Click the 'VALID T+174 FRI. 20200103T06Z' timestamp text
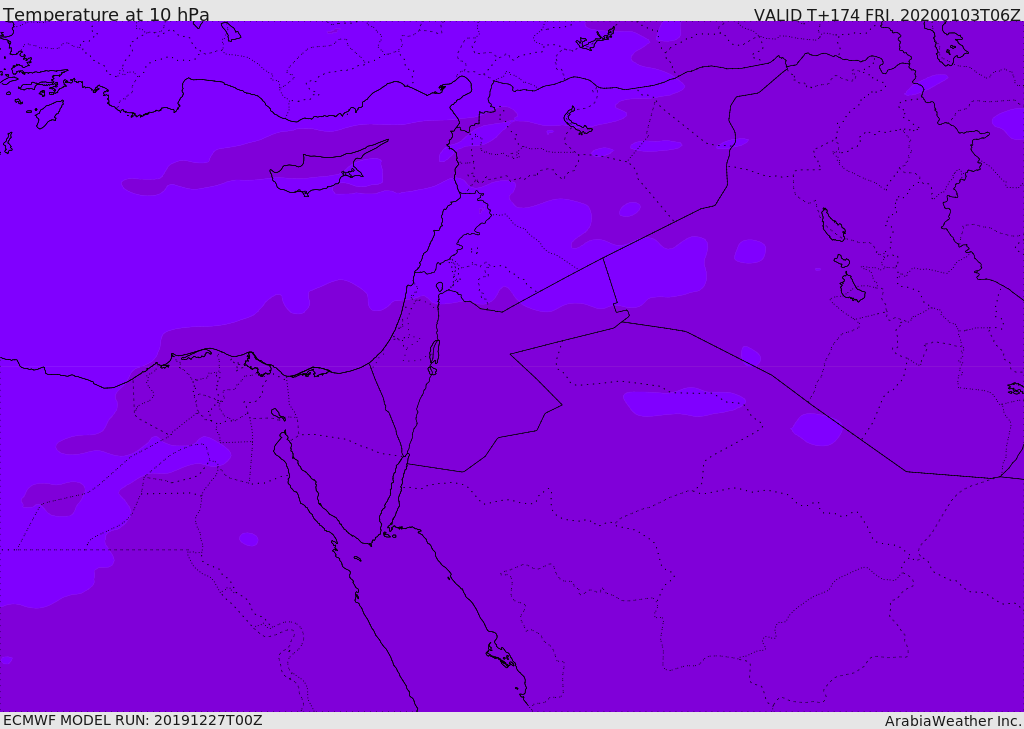This screenshot has height=729, width=1024. coord(886,15)
